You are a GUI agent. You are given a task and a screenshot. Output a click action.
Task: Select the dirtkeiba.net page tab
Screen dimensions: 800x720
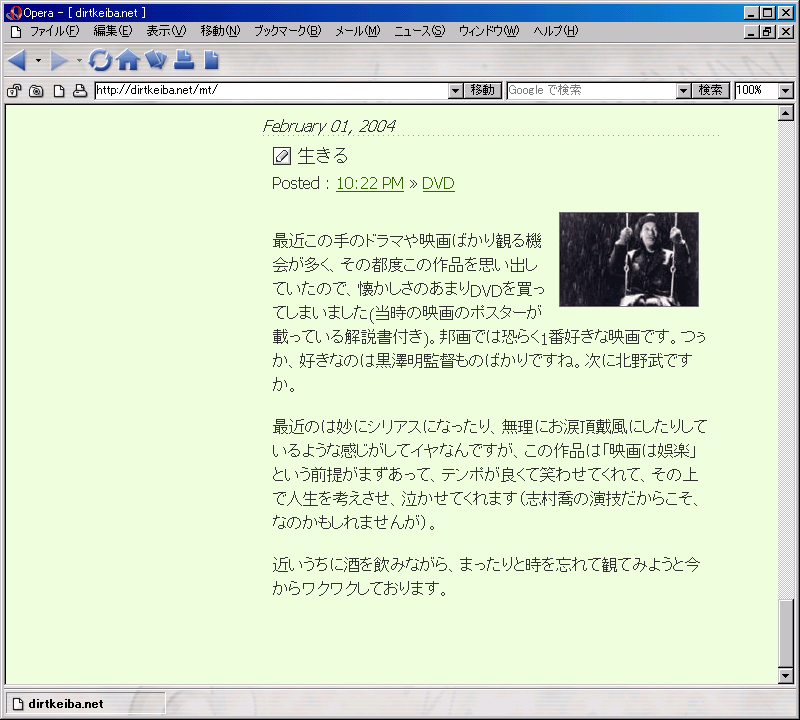pos(85,704)
